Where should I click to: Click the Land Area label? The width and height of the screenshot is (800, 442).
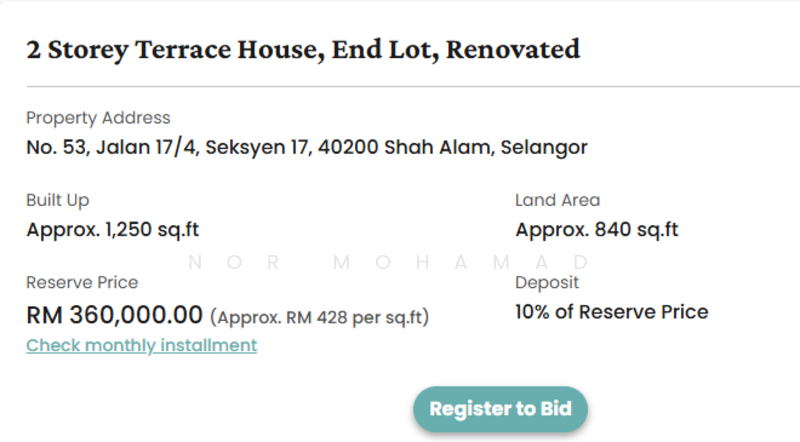(557, 200)
